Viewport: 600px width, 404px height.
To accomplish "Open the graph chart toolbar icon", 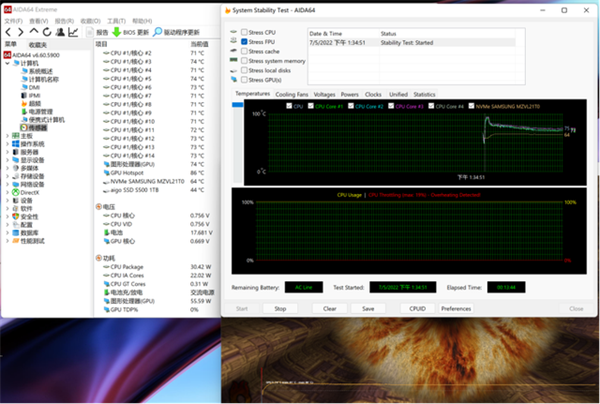I will [73, 32].
